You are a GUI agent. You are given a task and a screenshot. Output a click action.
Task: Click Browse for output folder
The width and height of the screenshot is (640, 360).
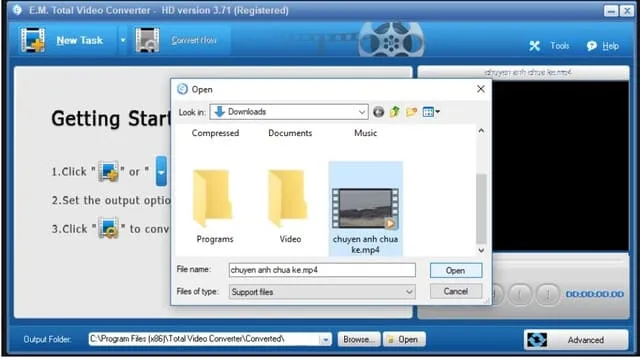tap(359, 340)
